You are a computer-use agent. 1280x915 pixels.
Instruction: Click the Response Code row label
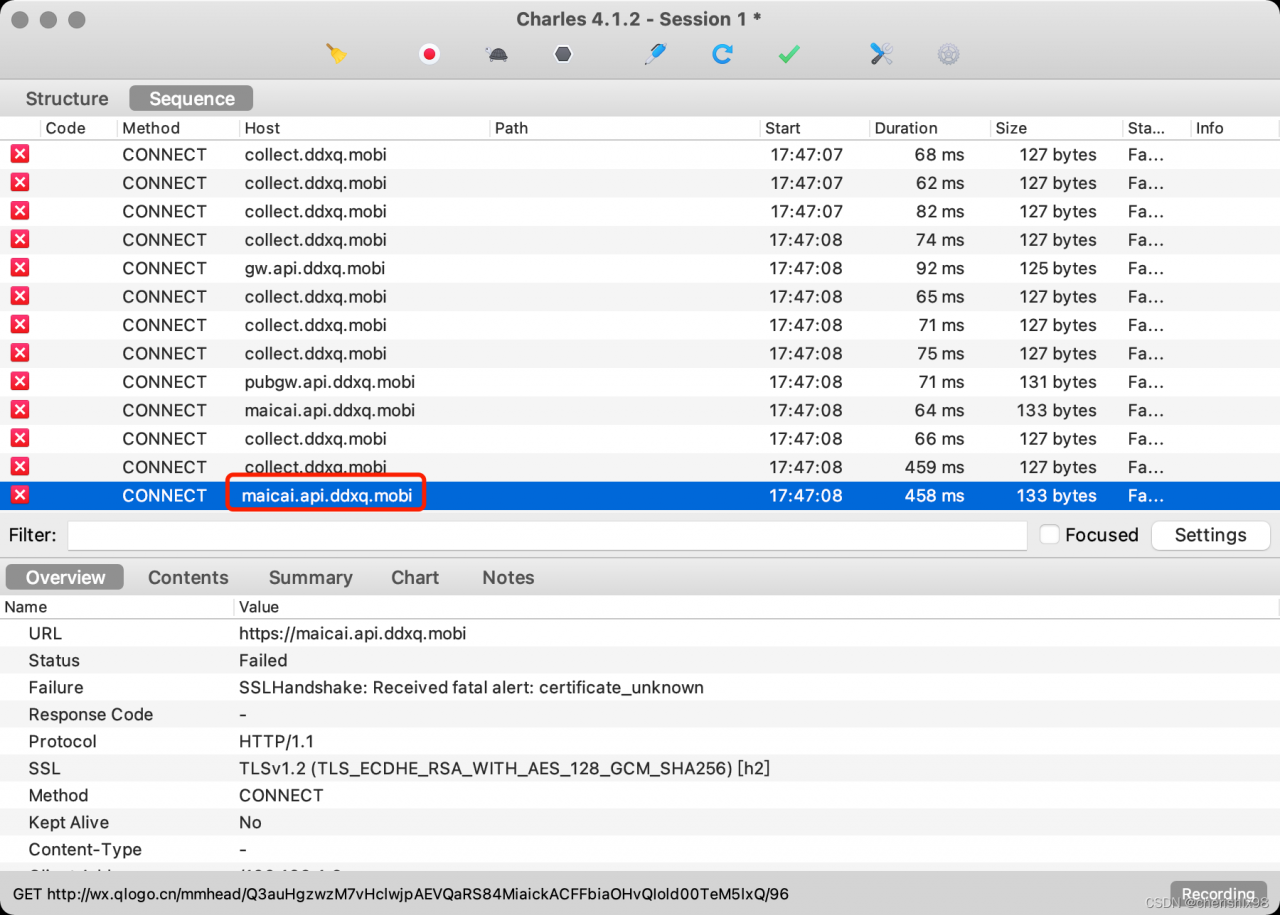pos(91,714)
